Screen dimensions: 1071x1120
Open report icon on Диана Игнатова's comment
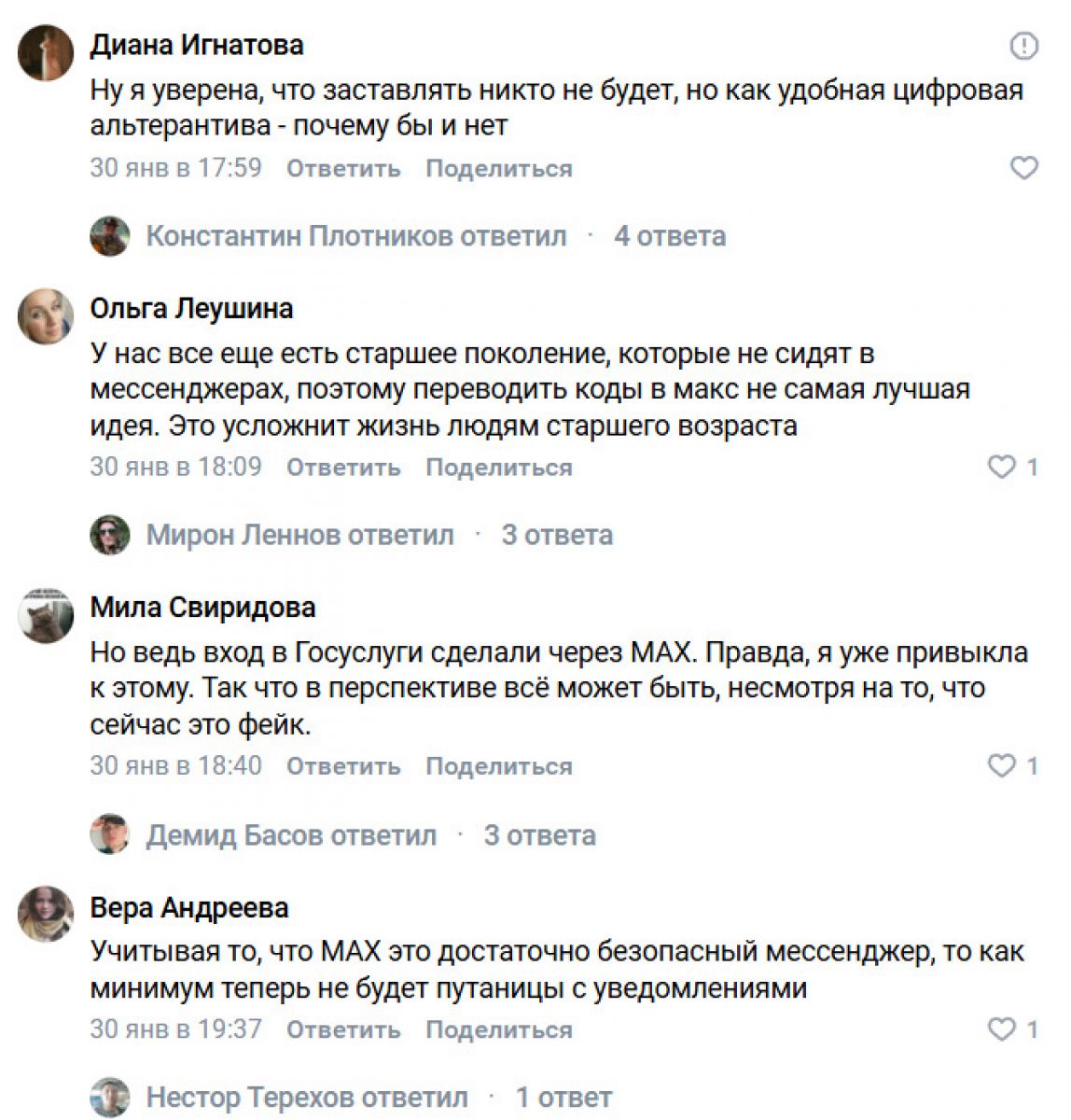point(1023,46)
